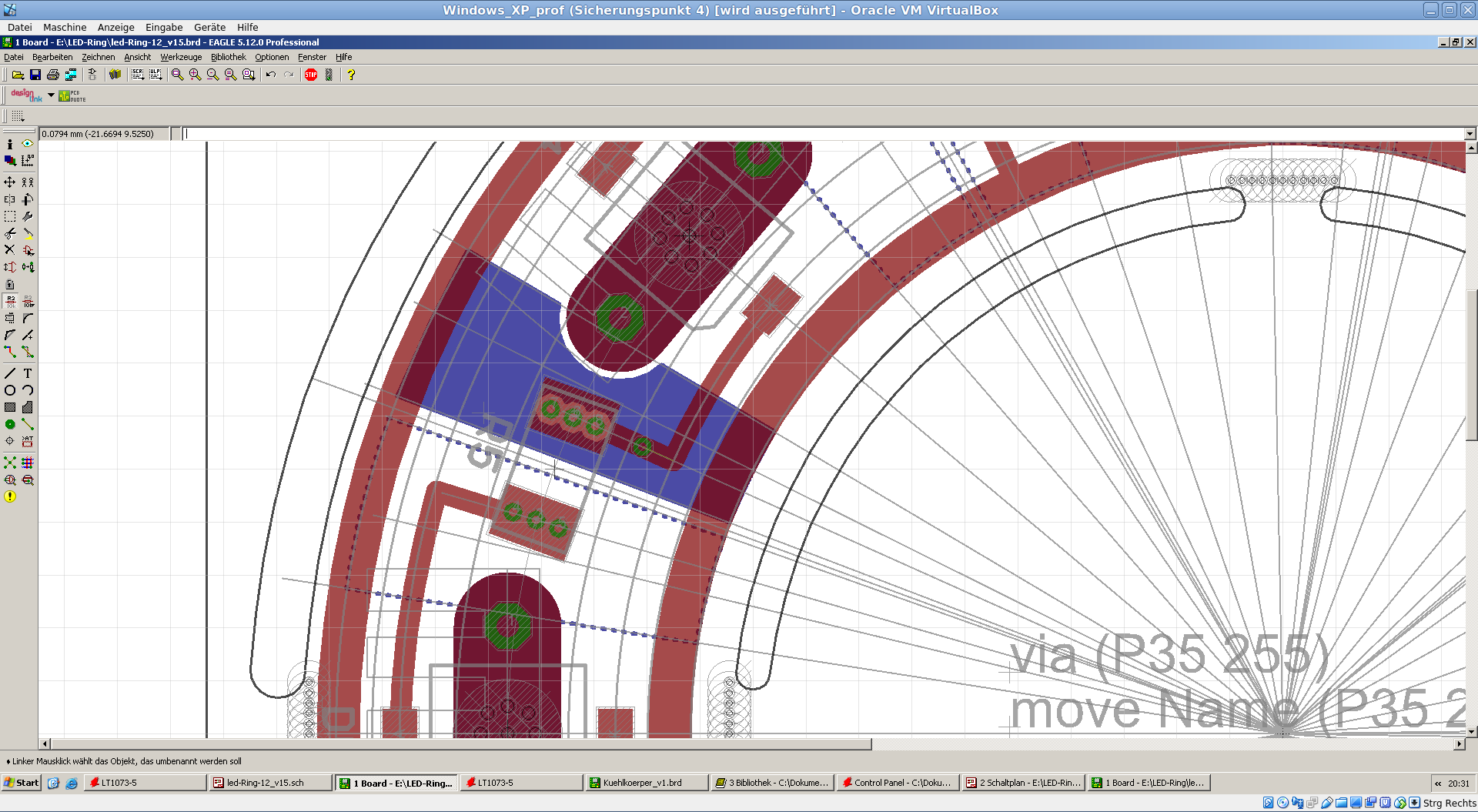Screen dimensions: 1478x812
Task: Switch to 2 Schaltplan taskbar button
Action: point(1024,783)
